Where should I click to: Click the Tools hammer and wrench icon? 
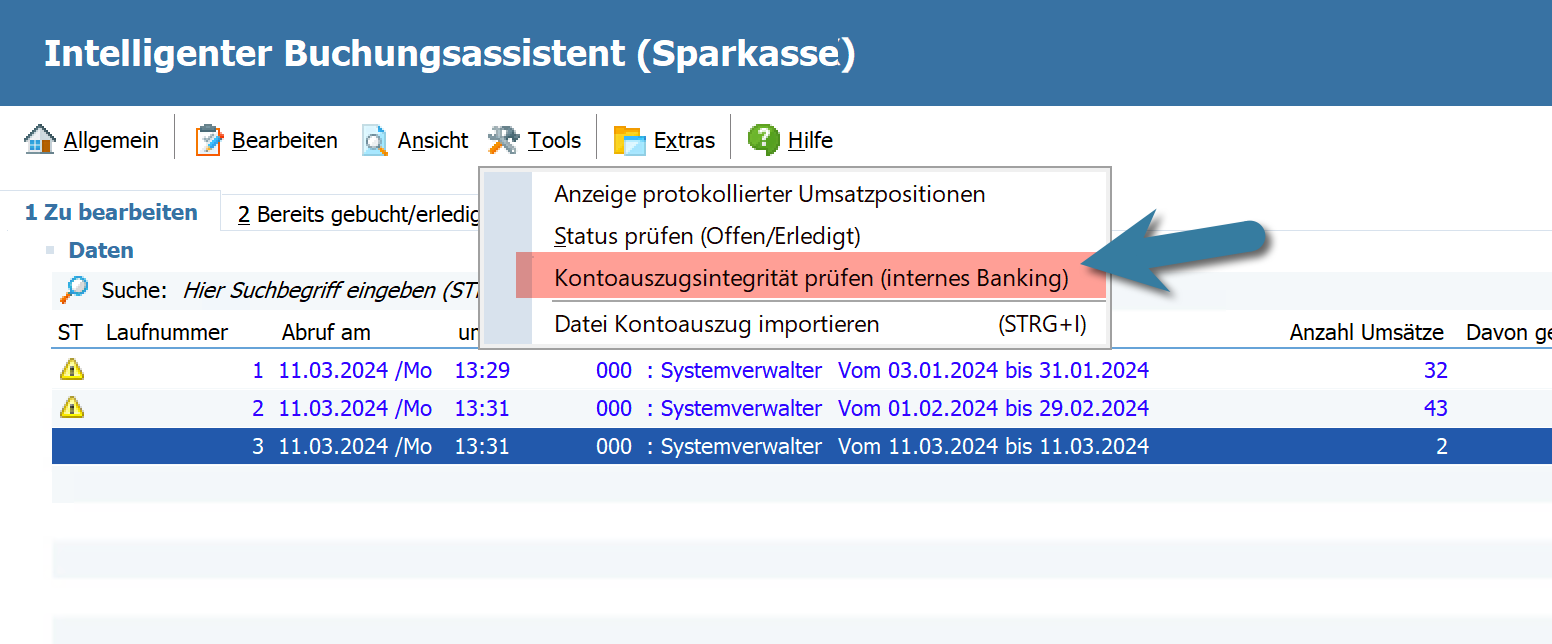click(504, 140)
